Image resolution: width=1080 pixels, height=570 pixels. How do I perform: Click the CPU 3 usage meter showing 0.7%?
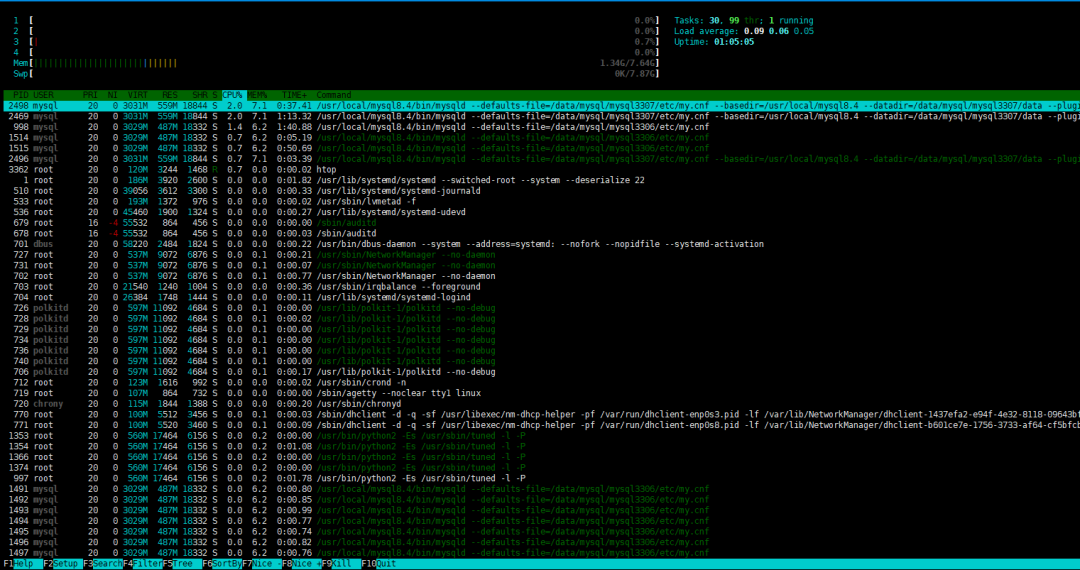pyautogui.click(x=336, y=42)
